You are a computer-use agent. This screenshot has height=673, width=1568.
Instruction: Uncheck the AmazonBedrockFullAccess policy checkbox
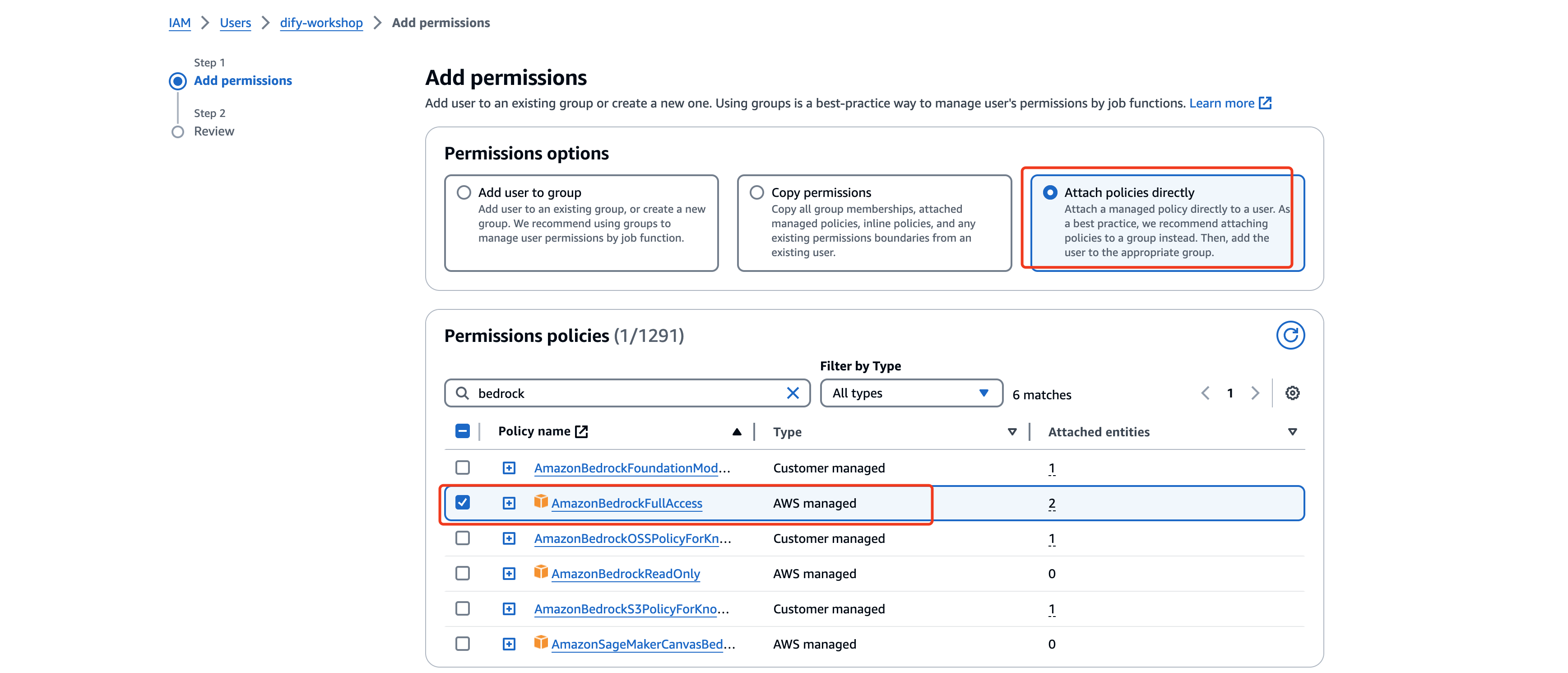[x=463, y=502]
